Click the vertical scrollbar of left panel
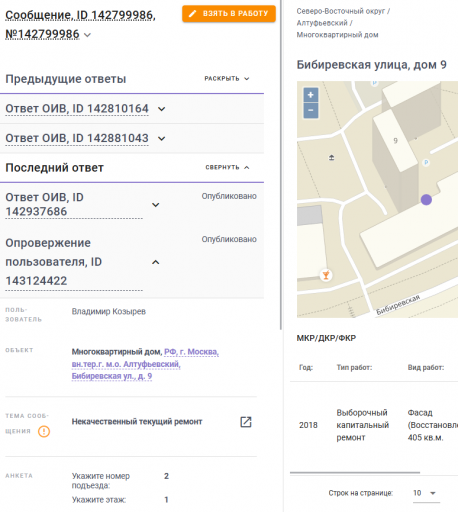458x512 pixels. coord(281,165)
